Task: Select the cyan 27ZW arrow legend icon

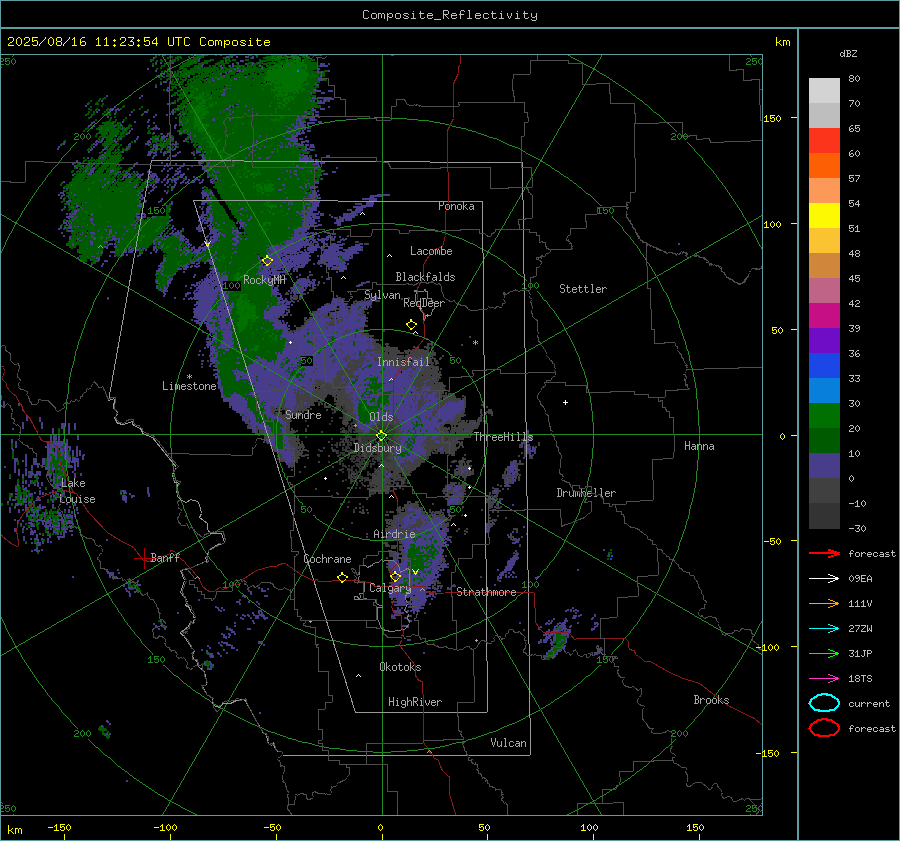Action: point(824,629)
